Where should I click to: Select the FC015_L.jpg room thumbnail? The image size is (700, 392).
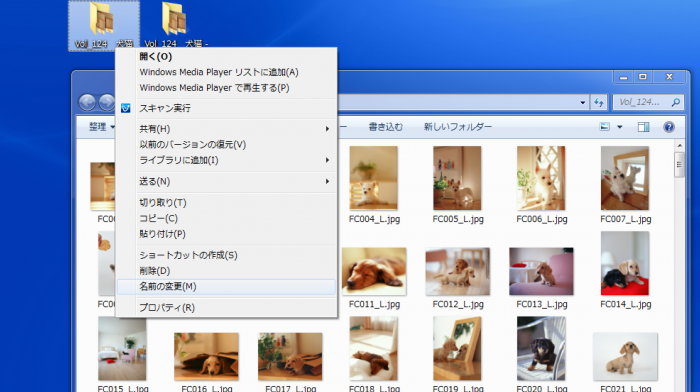click(122, 348)
